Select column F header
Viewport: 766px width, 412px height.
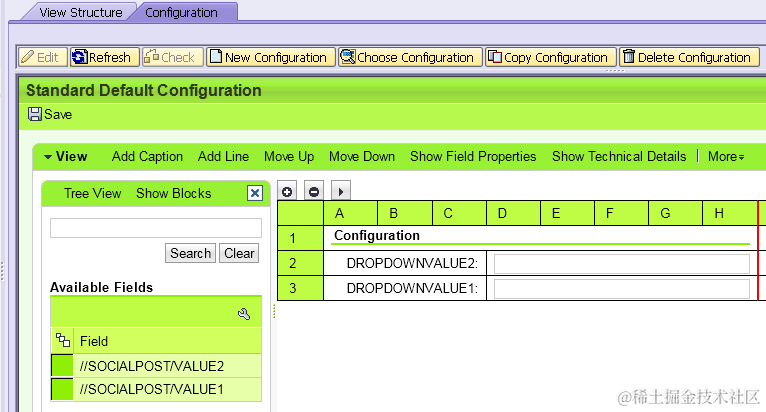point(621,213)
